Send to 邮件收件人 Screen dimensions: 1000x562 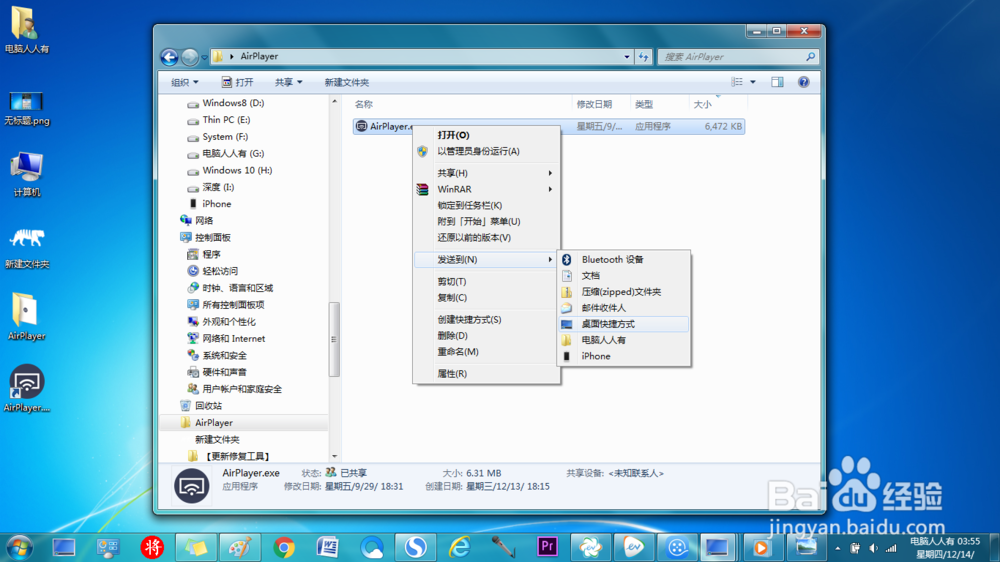point(624,307)
